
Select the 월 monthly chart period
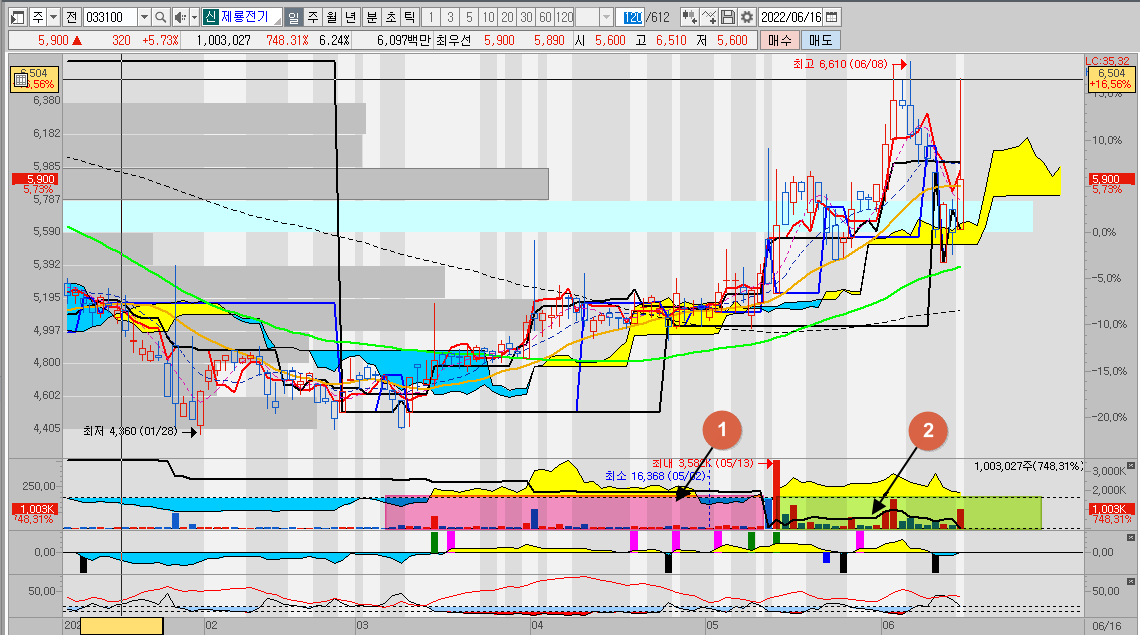332,17
